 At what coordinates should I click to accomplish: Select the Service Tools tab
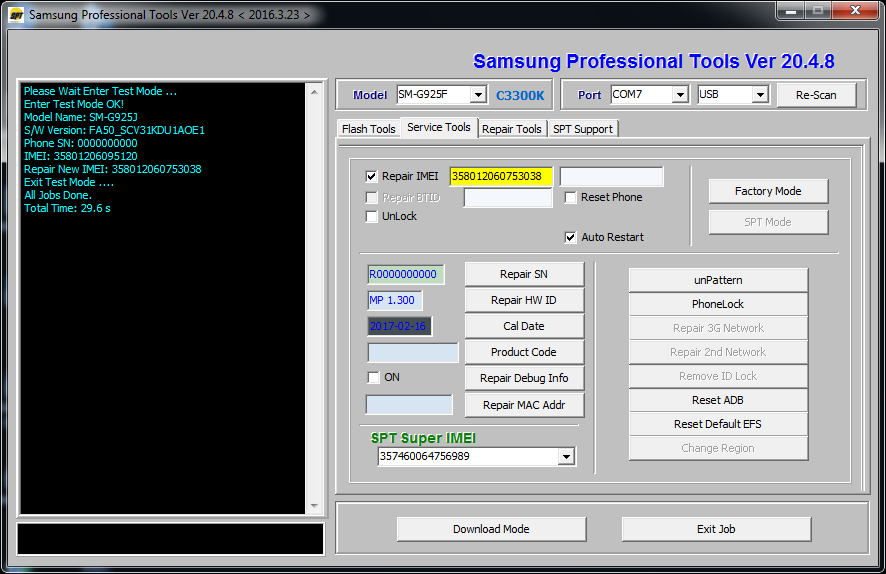tap(439, 128)
